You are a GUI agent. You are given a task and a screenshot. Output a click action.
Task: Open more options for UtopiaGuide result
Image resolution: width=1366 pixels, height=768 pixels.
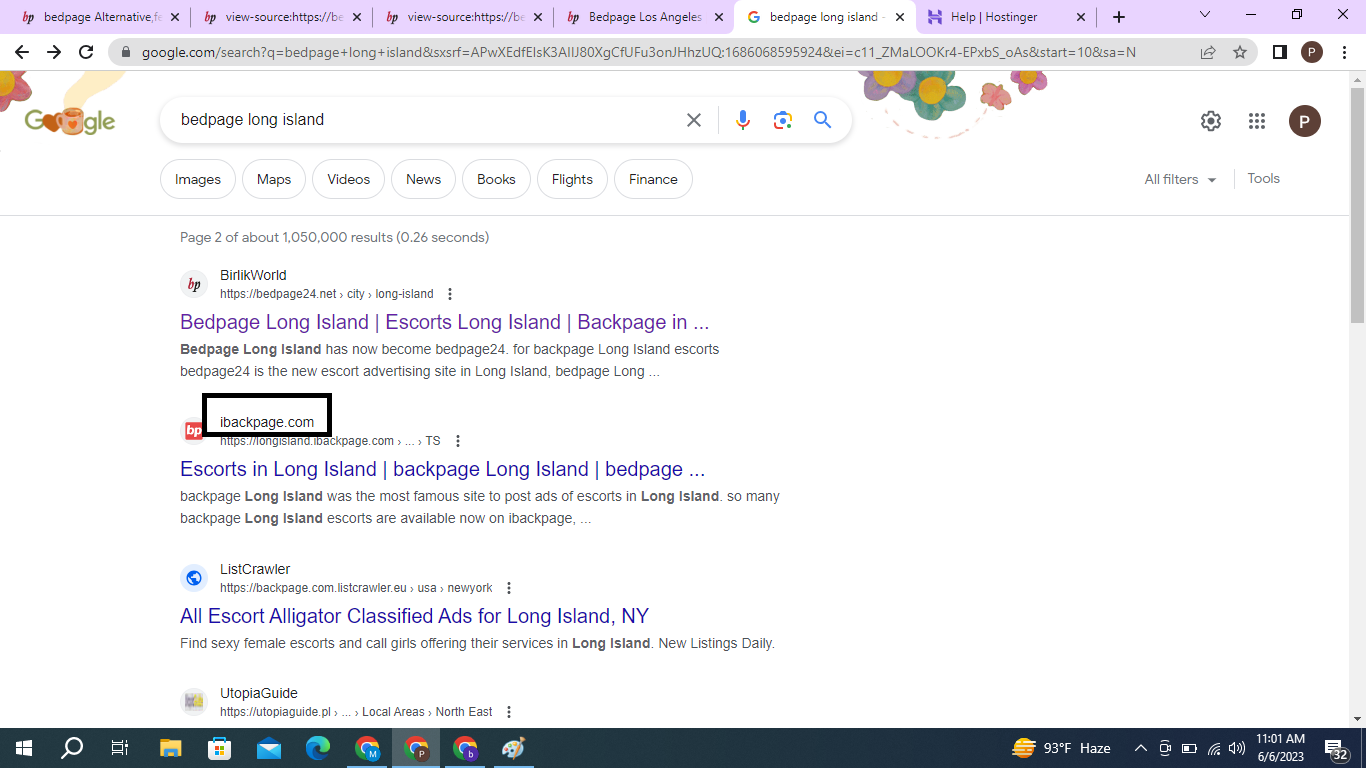(x=509, y=712)
